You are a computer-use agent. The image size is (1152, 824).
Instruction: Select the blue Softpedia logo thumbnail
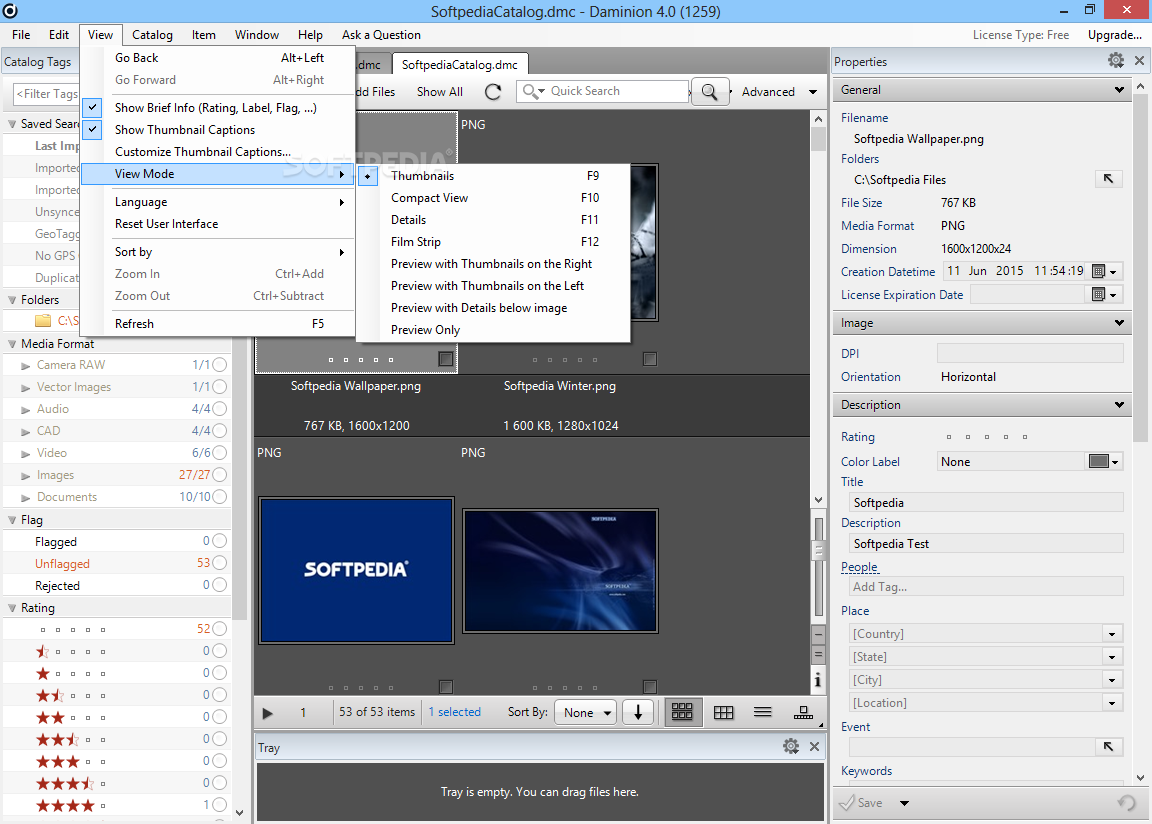pos(356,570)
